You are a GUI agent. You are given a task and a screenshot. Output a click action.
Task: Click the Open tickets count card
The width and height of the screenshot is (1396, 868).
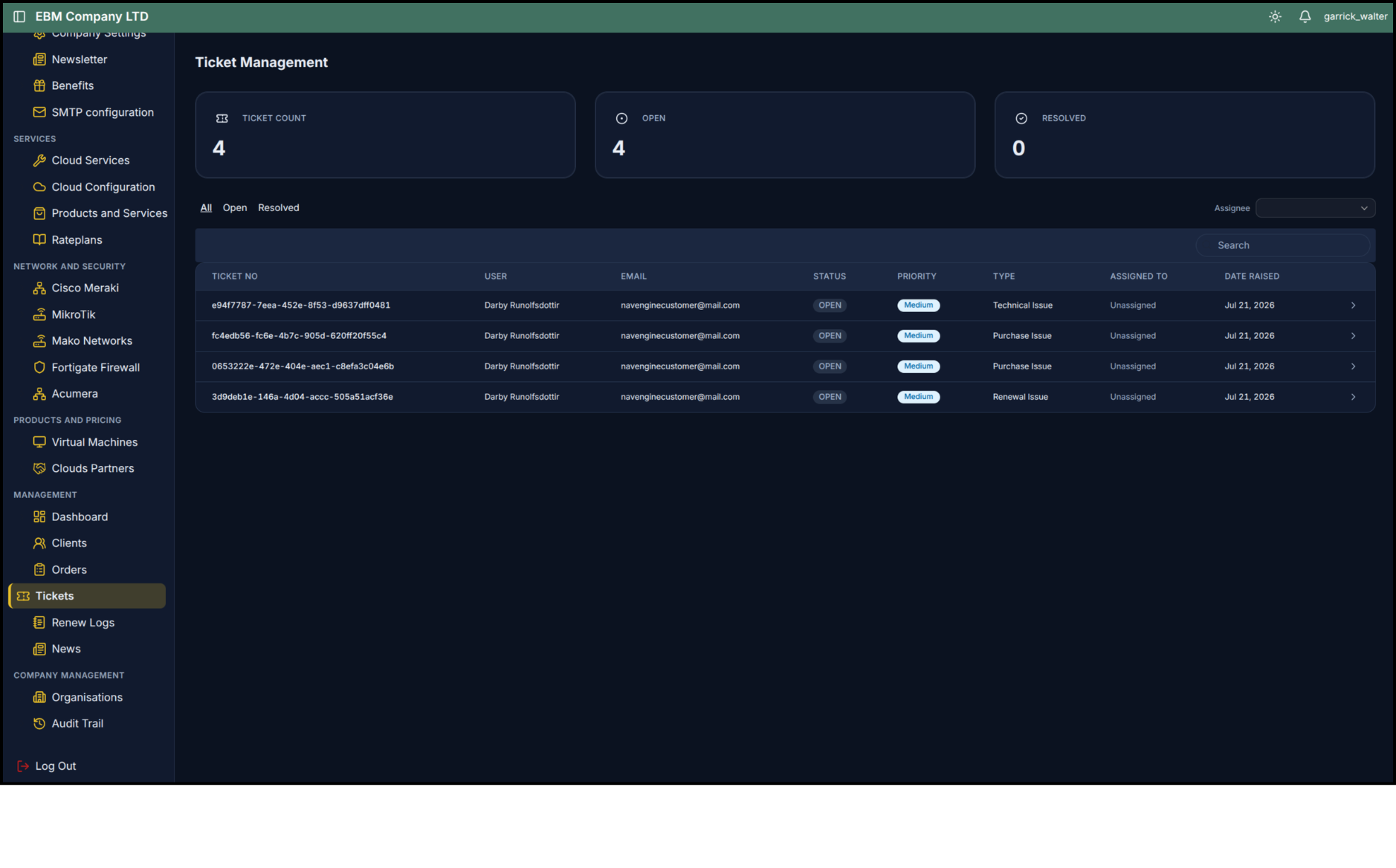[785, 135]
